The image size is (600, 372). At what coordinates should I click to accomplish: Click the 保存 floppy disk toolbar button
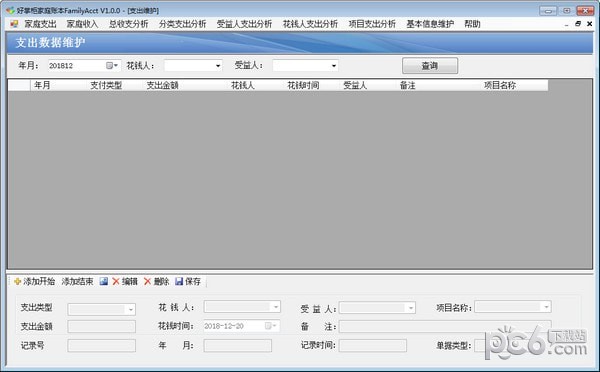[x=188, y=282]
